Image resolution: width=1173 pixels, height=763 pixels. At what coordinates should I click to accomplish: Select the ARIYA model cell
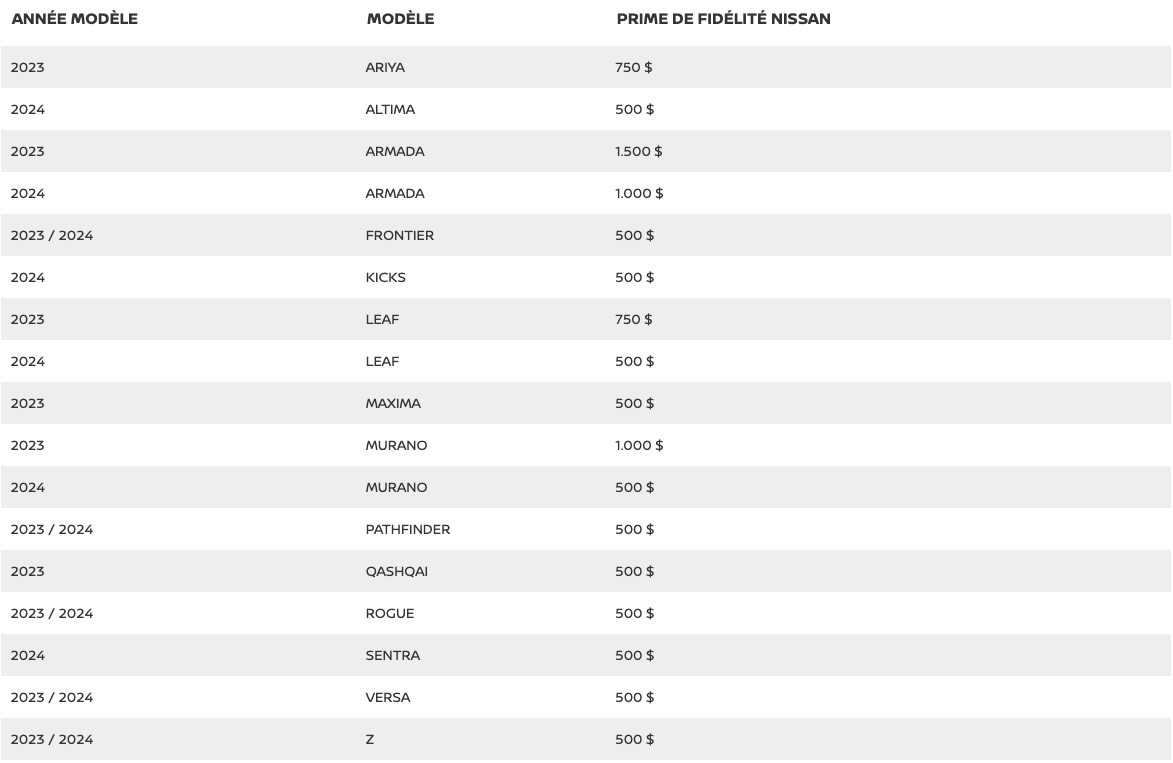coord(385,67)
